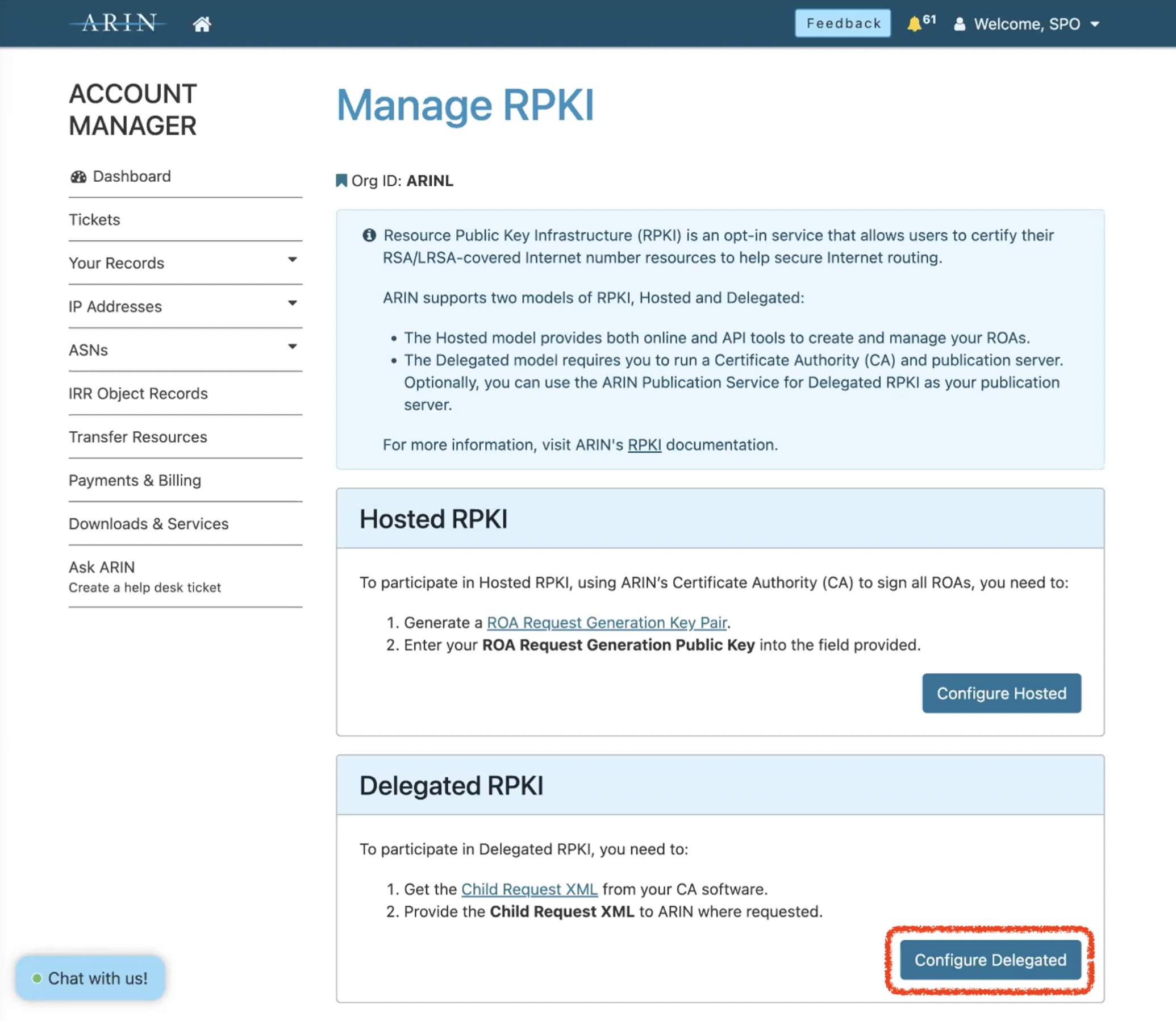Click green status dot in chat widget
1176x1021 pixels.
click(x=37, y=978)
